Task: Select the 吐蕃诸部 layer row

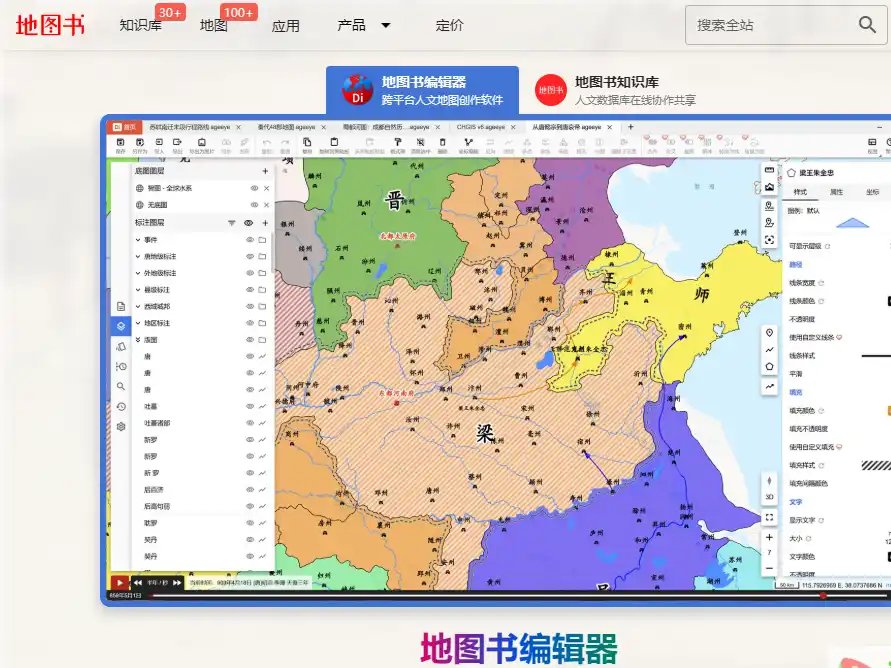Action: coord(202,423)
